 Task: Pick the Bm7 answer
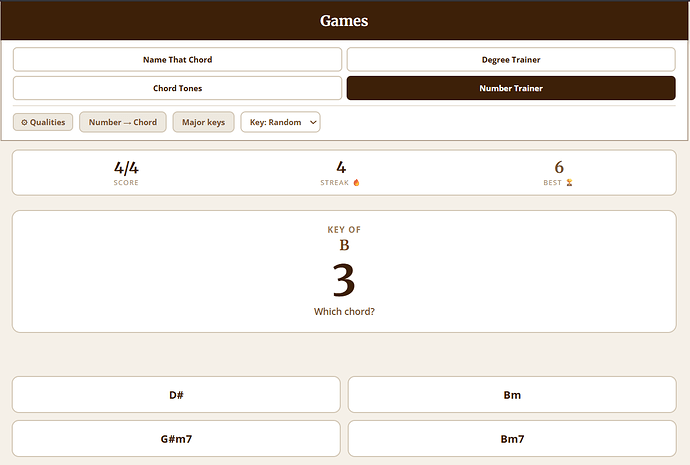click(512, 439)
